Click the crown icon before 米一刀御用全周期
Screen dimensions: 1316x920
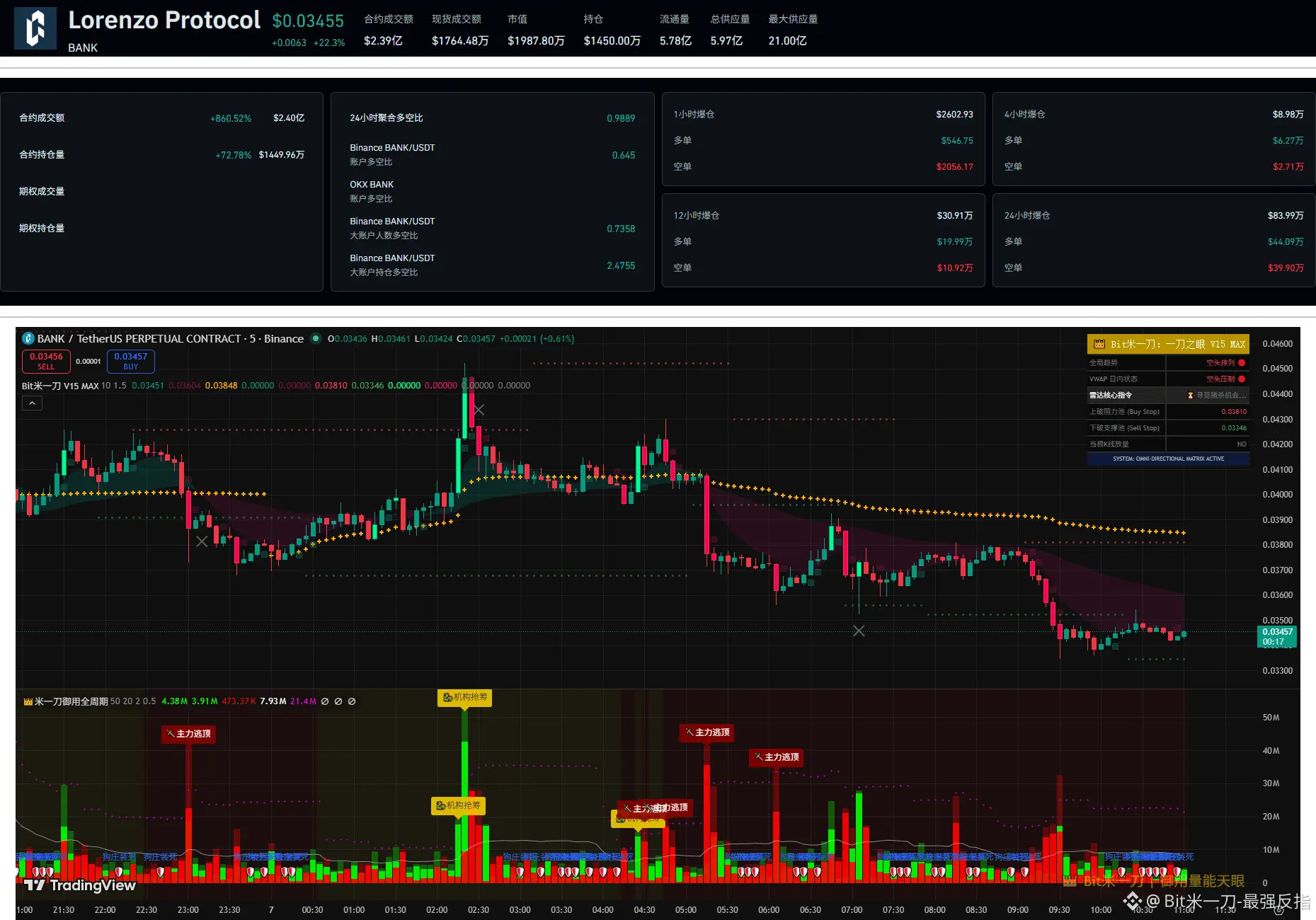tap(28, 701)
